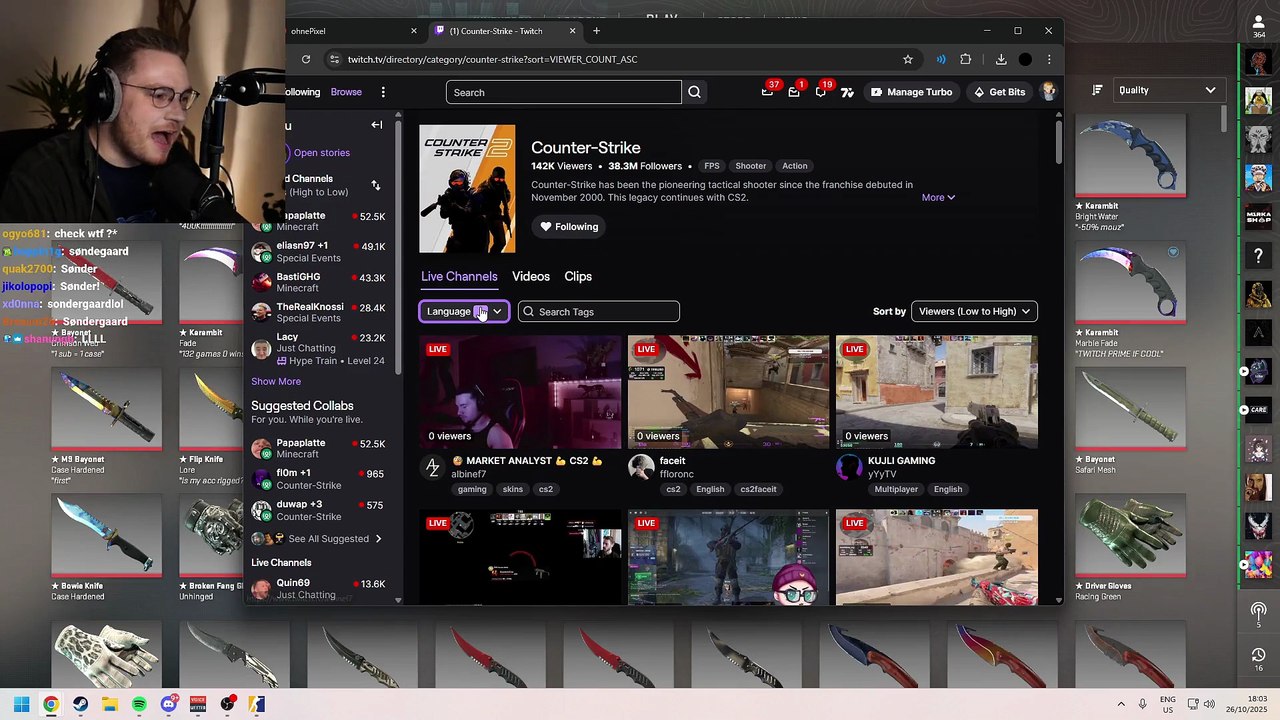Image resolution: width=1280 pixels, height=720 pixels.
Task: Click the Action tag
Action: (795, 166)
